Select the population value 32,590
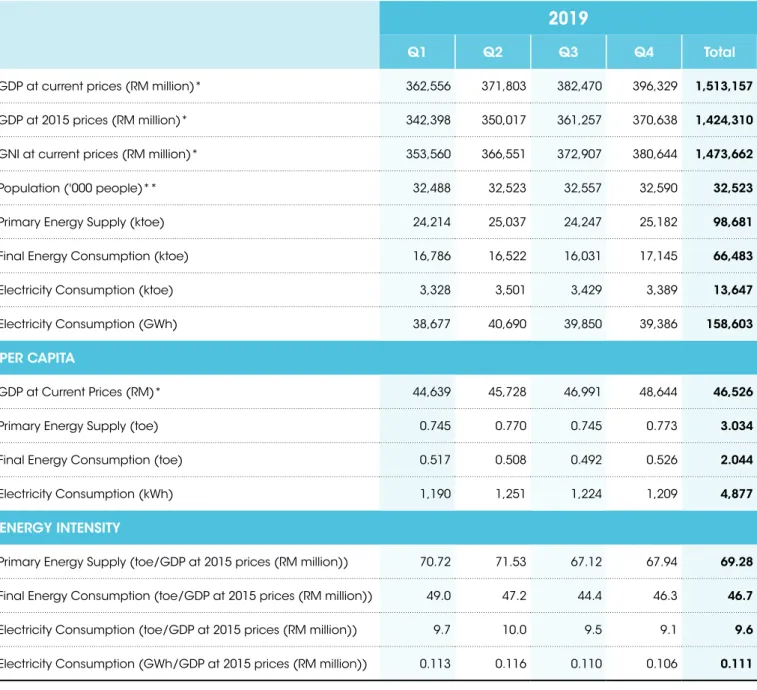The height and width of the screenshot is (690, 757). point(659,188)
